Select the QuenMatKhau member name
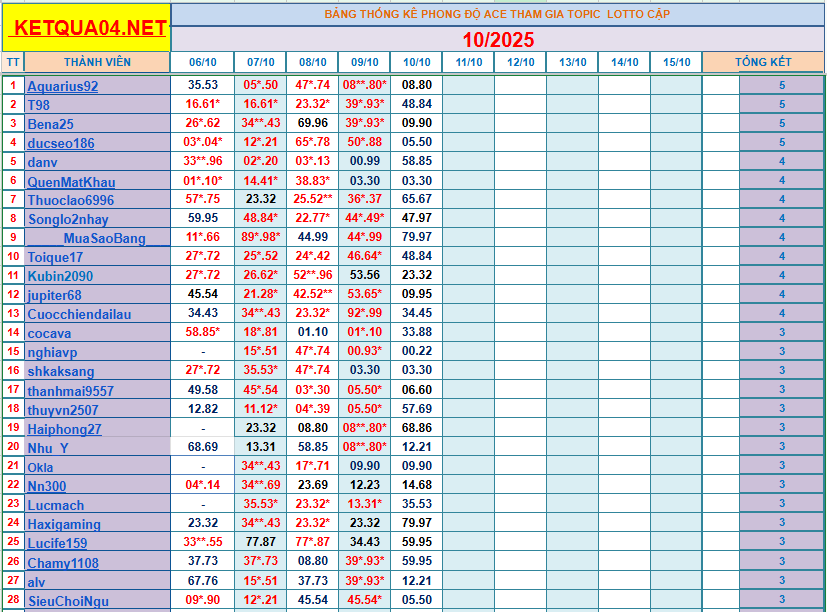Image resolution: width=827 pixels, height=612 pixels. (71, 182)
